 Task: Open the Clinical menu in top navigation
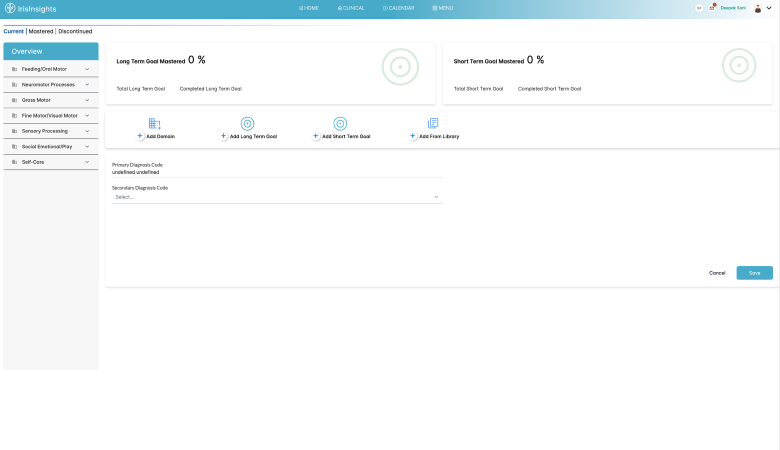pyautogui.click(x=351, y=8)
